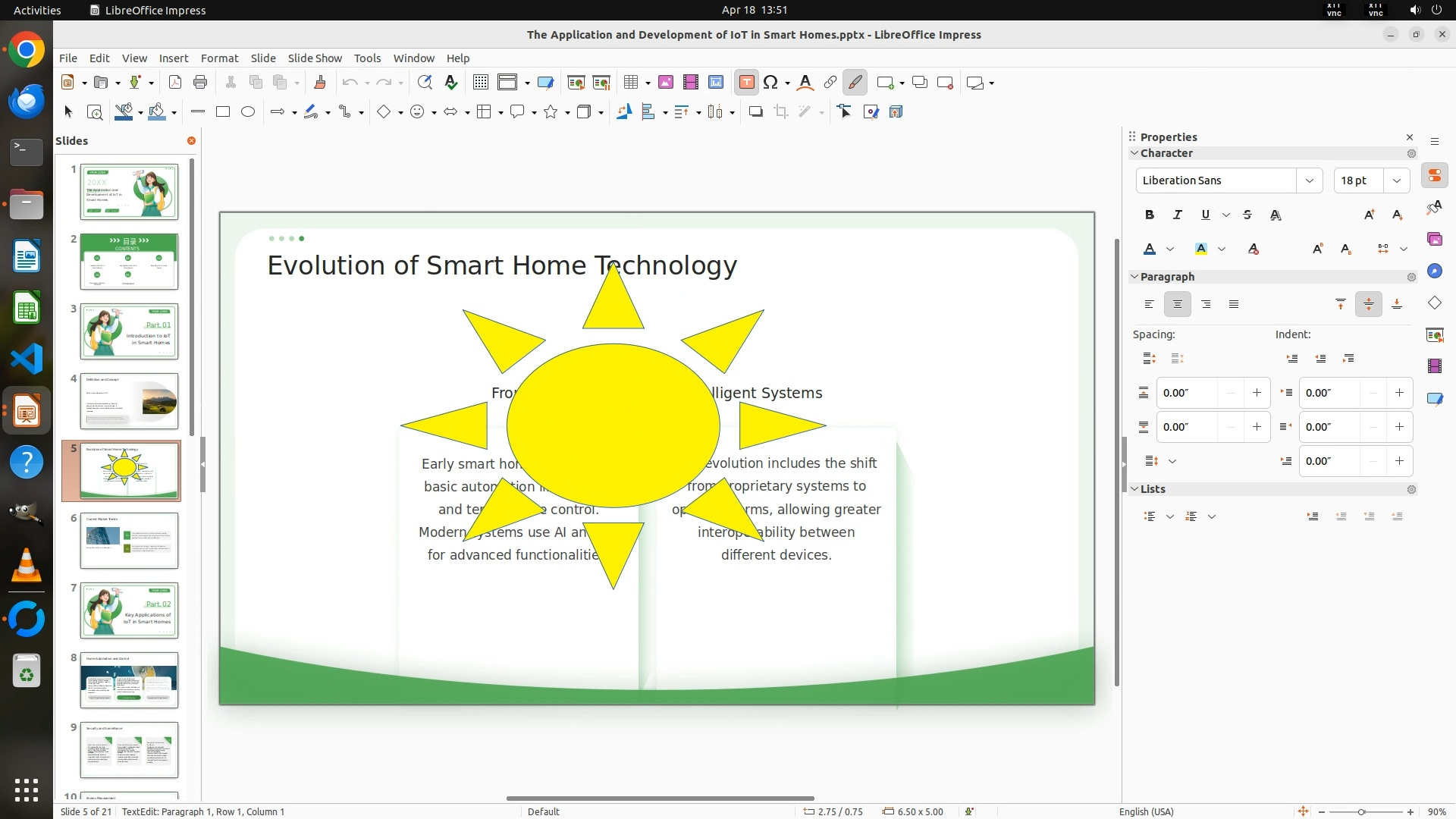Open the font name dropdown
The width and height of the screenshot is (1456, 819).
point(1309,180)
